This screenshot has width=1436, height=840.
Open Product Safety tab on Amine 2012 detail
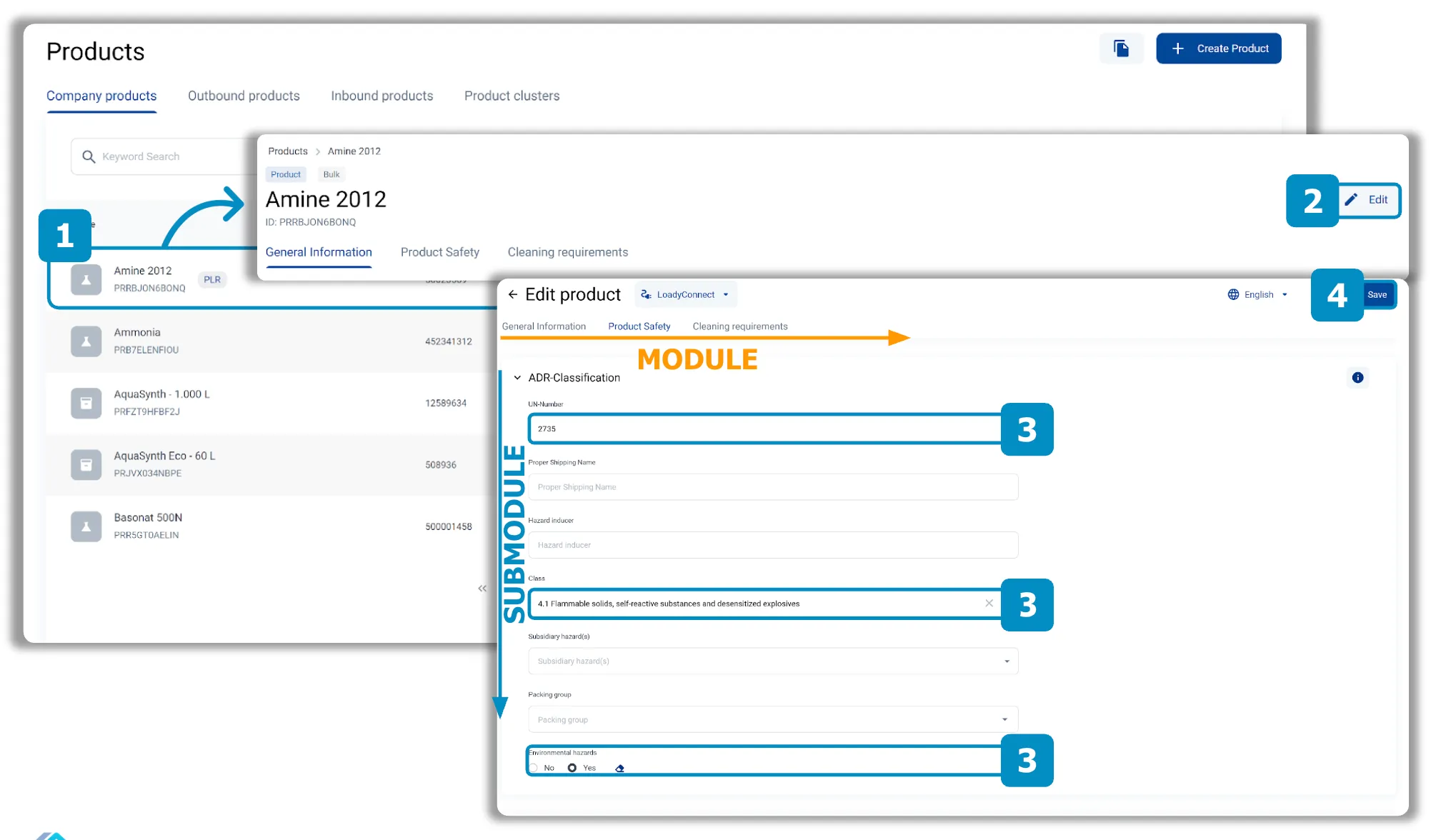point(440,252)
